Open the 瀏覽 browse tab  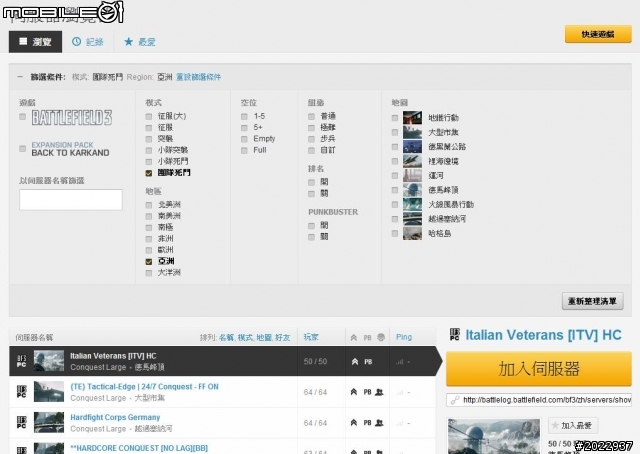36,42
